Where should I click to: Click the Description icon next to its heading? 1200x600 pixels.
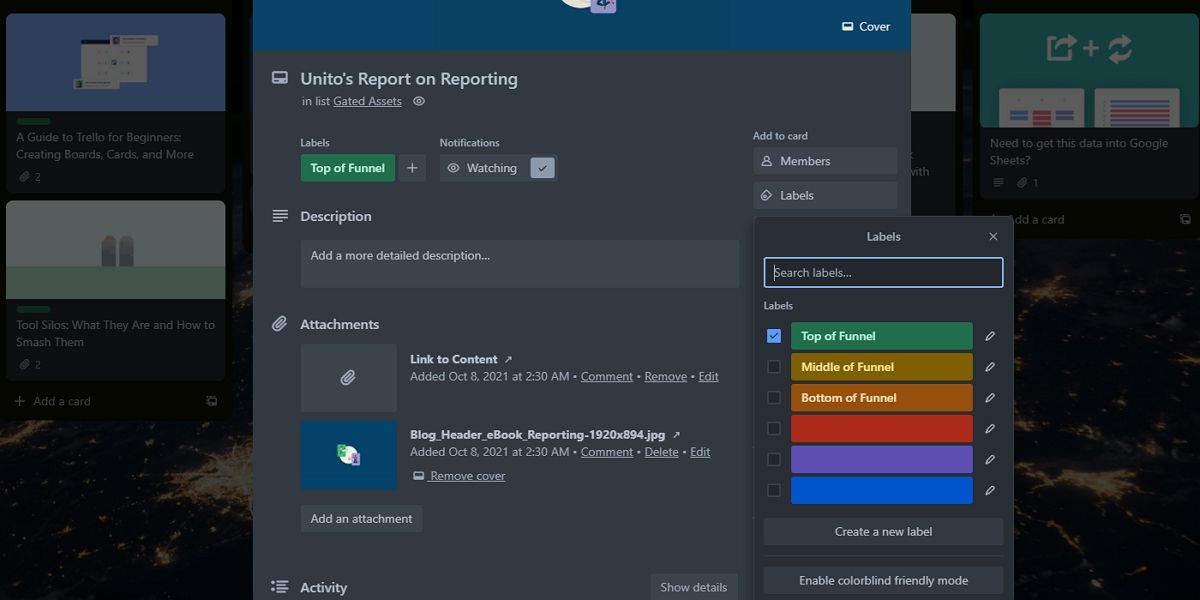[280, 216]
